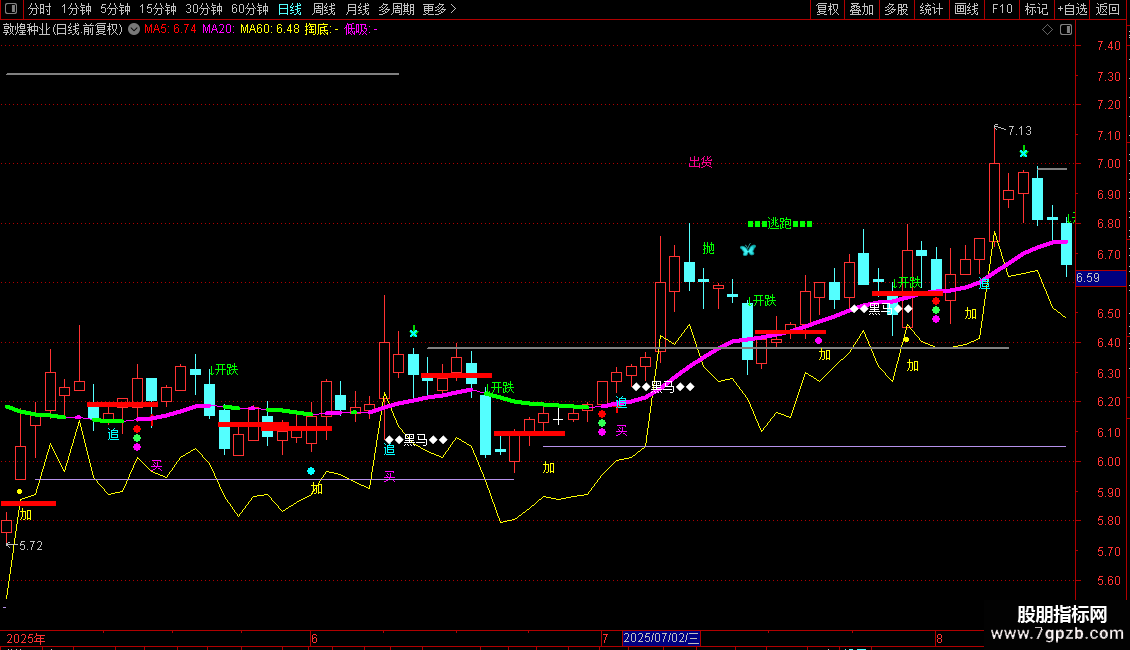Select the 60分钟 period tab
Screen dimensions: 1130x650
click(x=250, y=9)
